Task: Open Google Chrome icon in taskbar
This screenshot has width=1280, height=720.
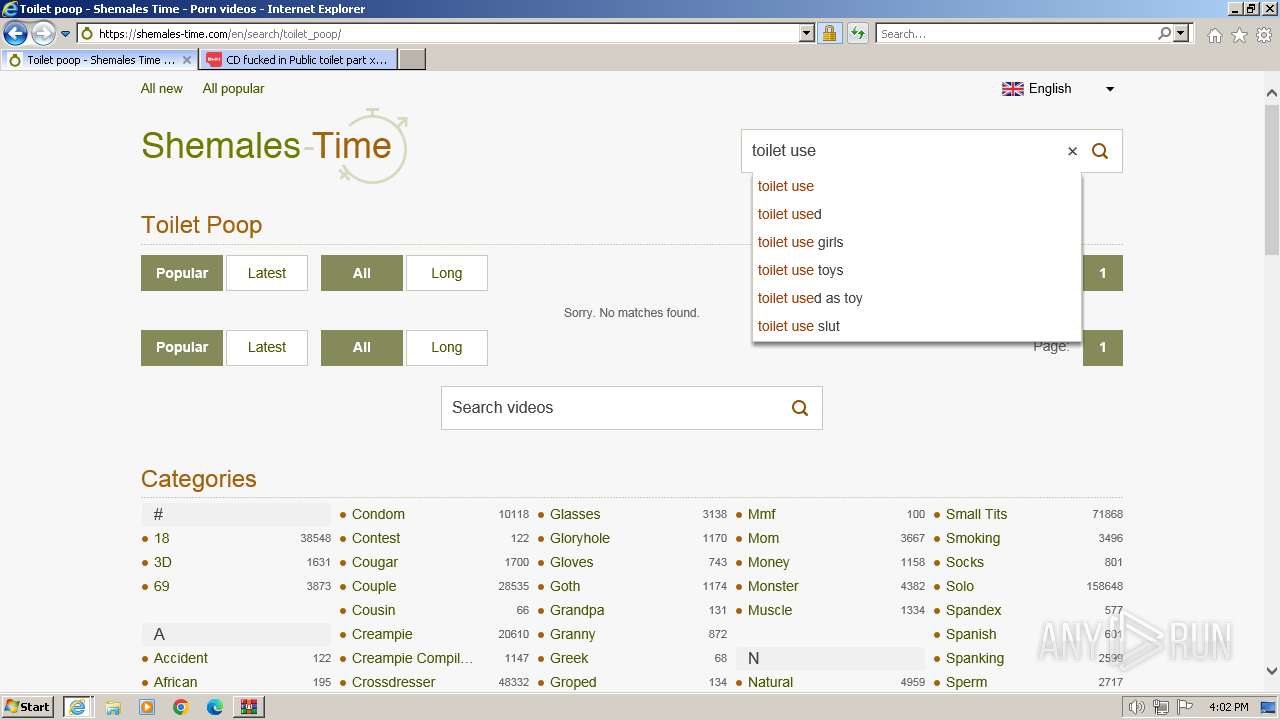Action: tap(181, 707)
